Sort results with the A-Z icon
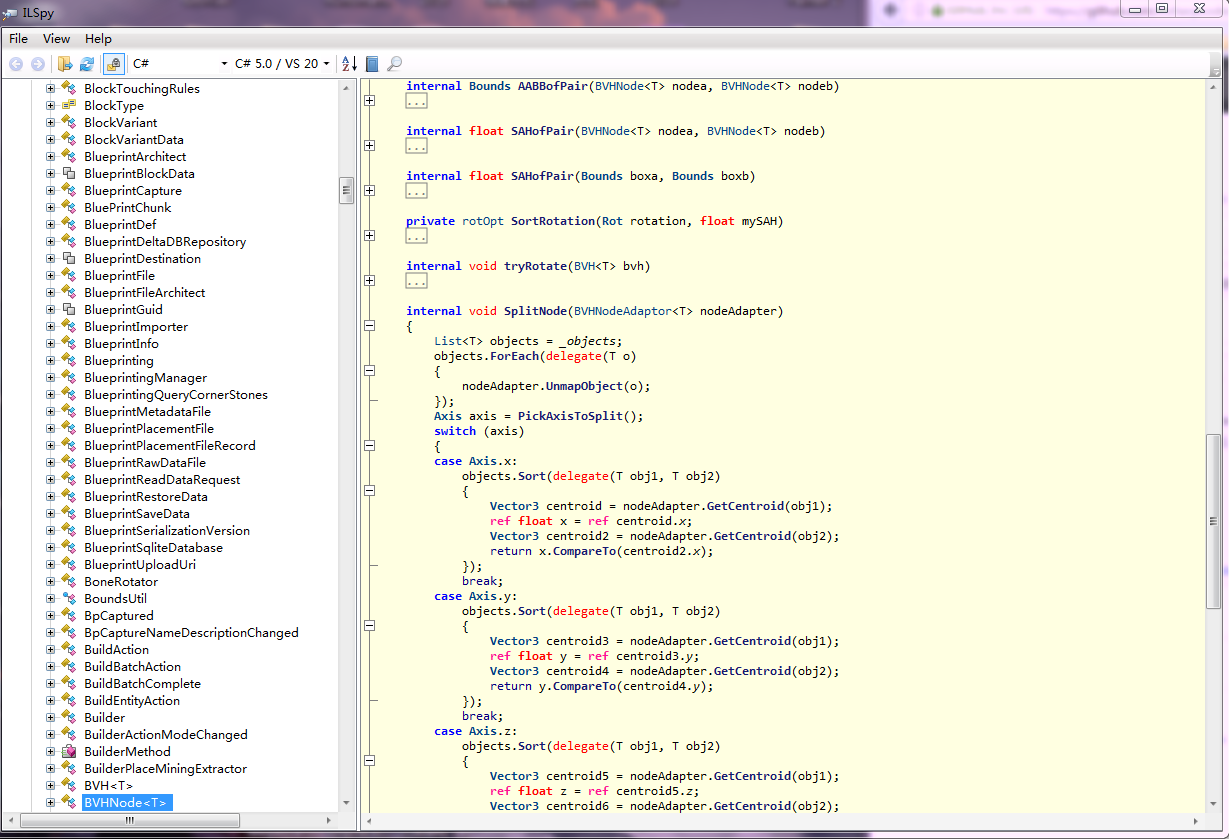 tap(349, 64)
